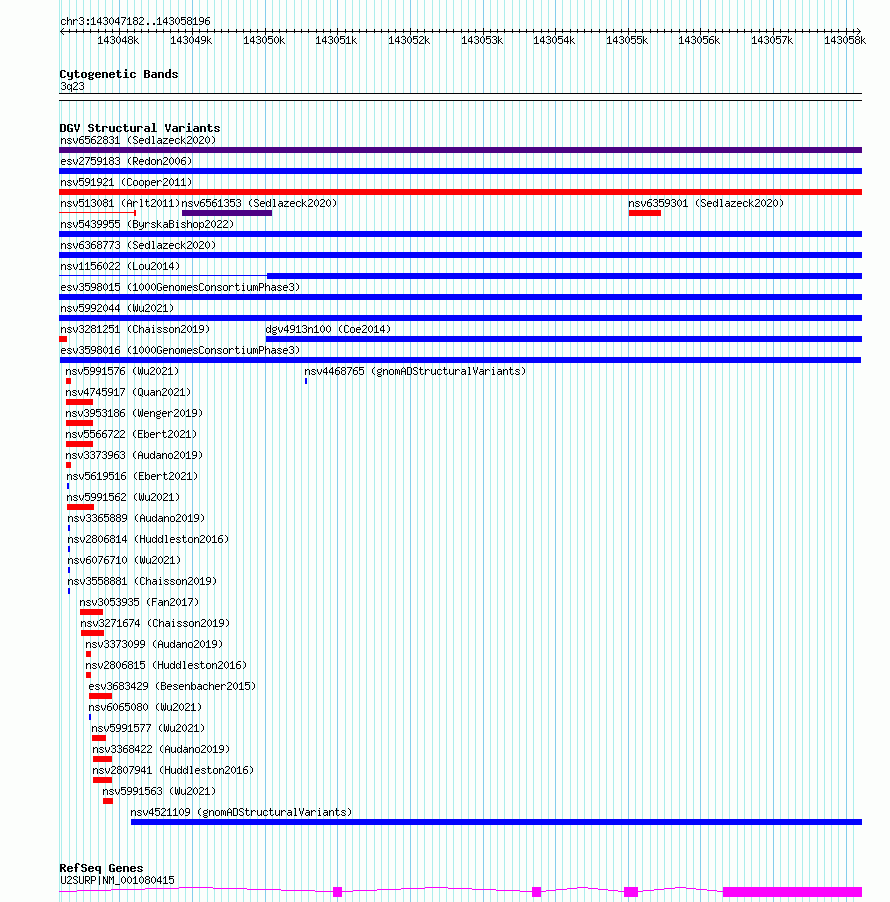Click the nsv5991563 (Wu2021) label
The width and height of the screenshot is (890, 902).
click(x=159, y=792)
